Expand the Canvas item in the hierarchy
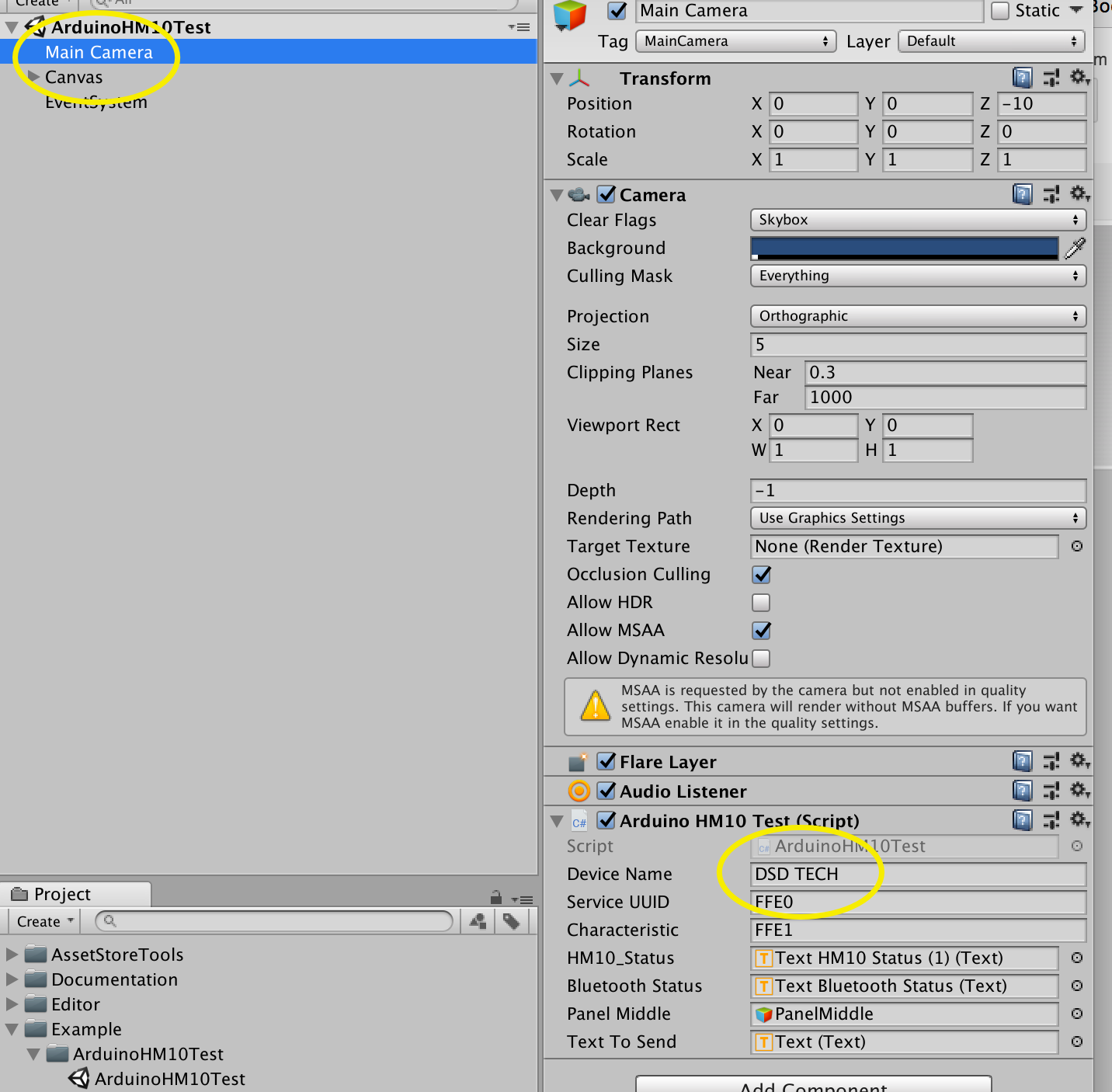Image resolution: width=1112 pixels, height=1092 pixels. click(x=33, y=77)
